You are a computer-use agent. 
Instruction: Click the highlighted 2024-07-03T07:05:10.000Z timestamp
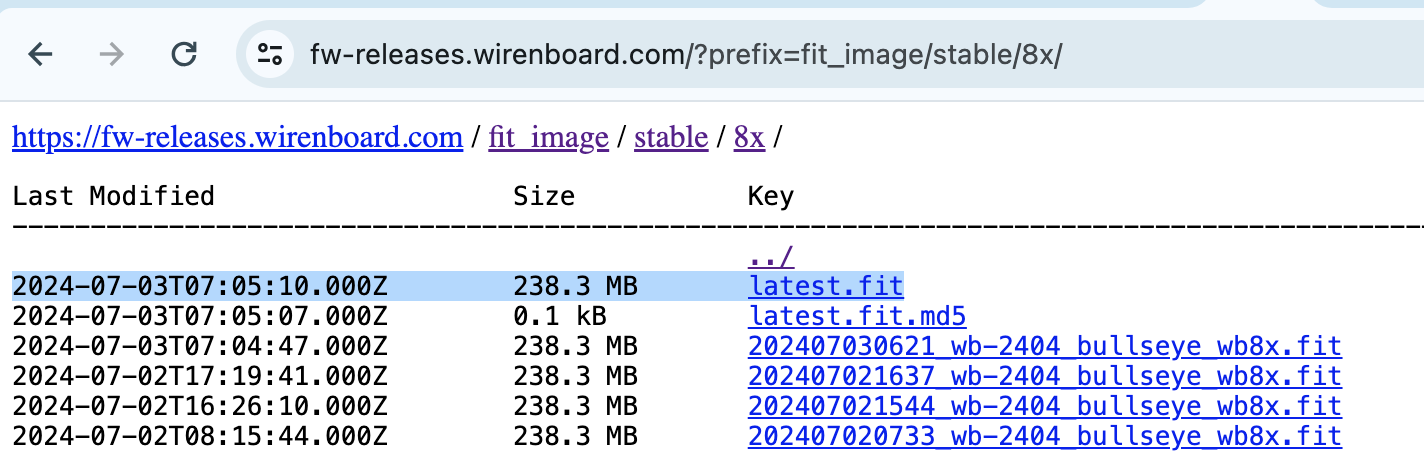click(x=199, y=287)
